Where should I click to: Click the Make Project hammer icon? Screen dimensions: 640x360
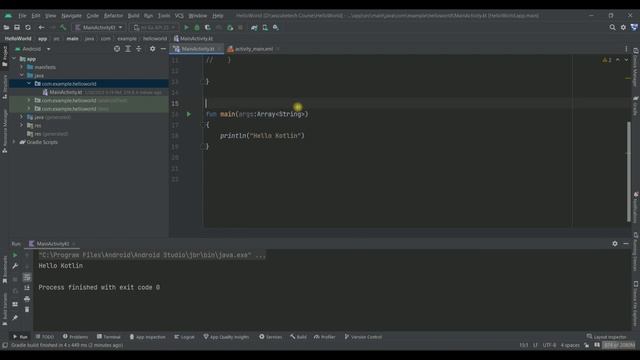63,27
